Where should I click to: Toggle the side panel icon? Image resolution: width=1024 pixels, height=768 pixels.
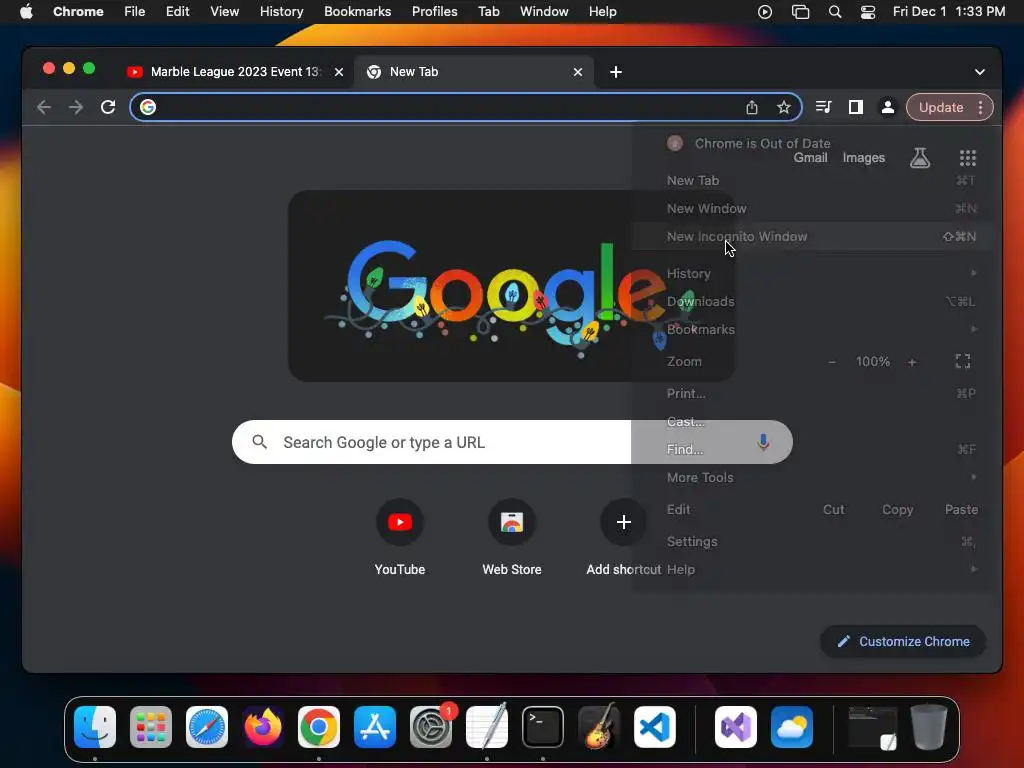click(856, 107)
